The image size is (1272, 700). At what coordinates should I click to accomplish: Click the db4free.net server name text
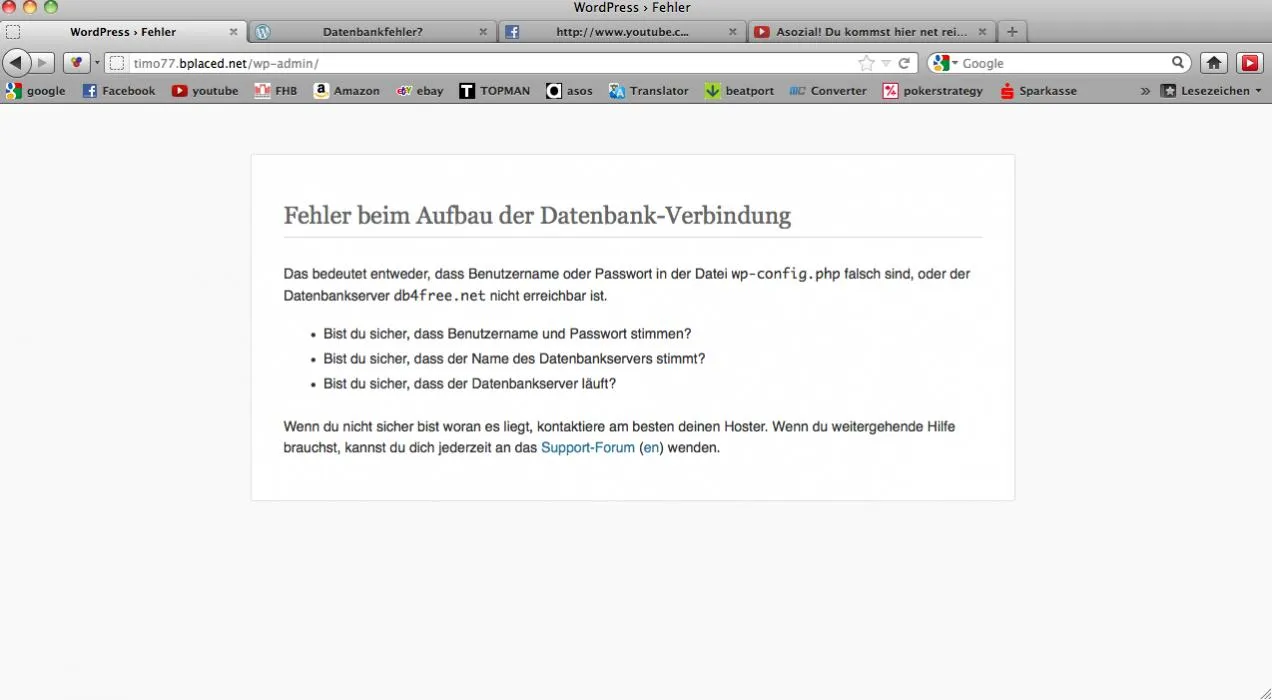(x=439, y=296)
